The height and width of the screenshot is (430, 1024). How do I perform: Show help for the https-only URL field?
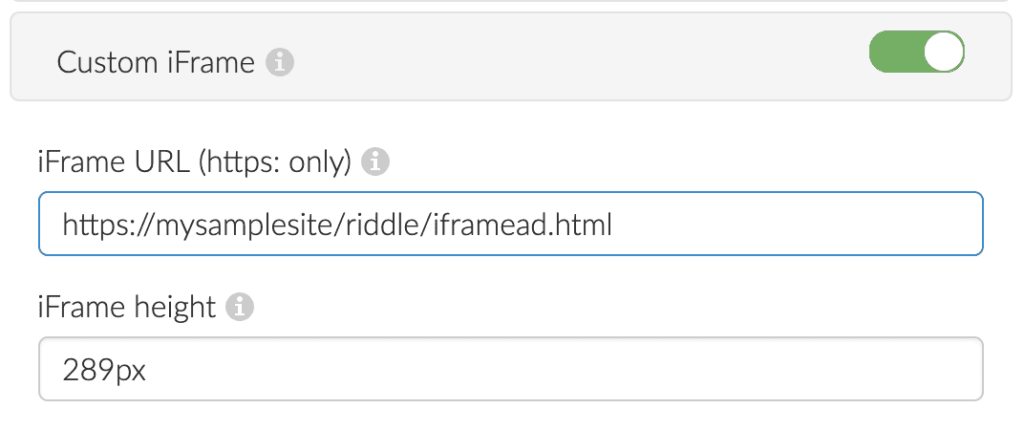[376, 162]
